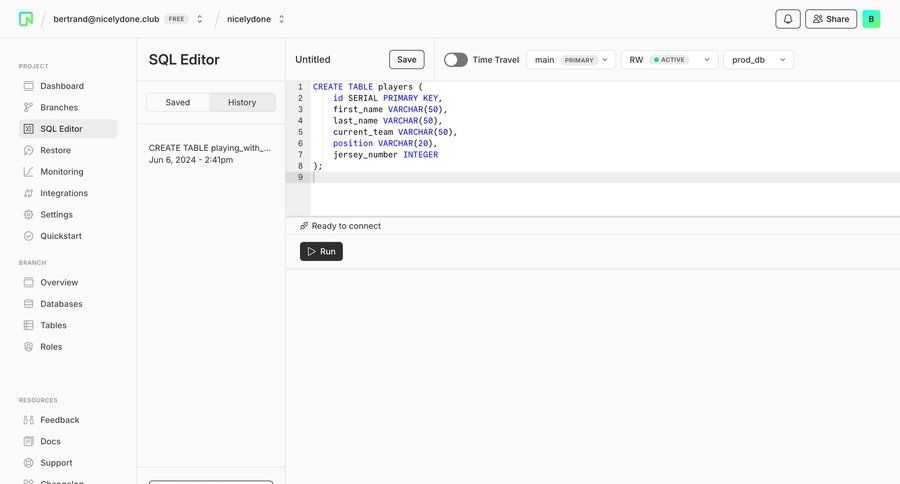This screenshot has width=900, height=484.
Task: Click the Tables grid icon
Action: pyautogui.click(x=29, y=325)
